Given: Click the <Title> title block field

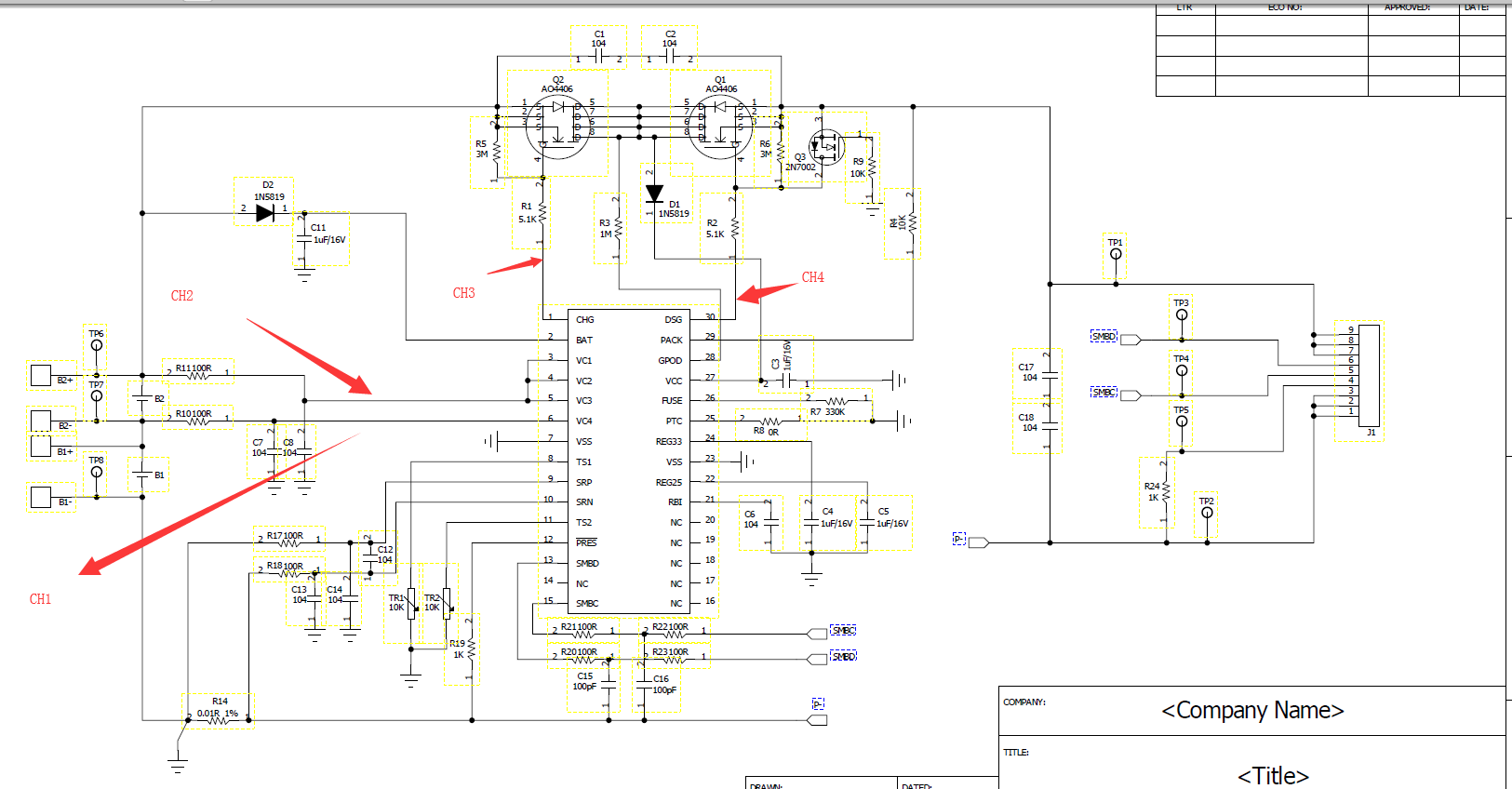Looking at the screenshot, I should (1273, 776).
